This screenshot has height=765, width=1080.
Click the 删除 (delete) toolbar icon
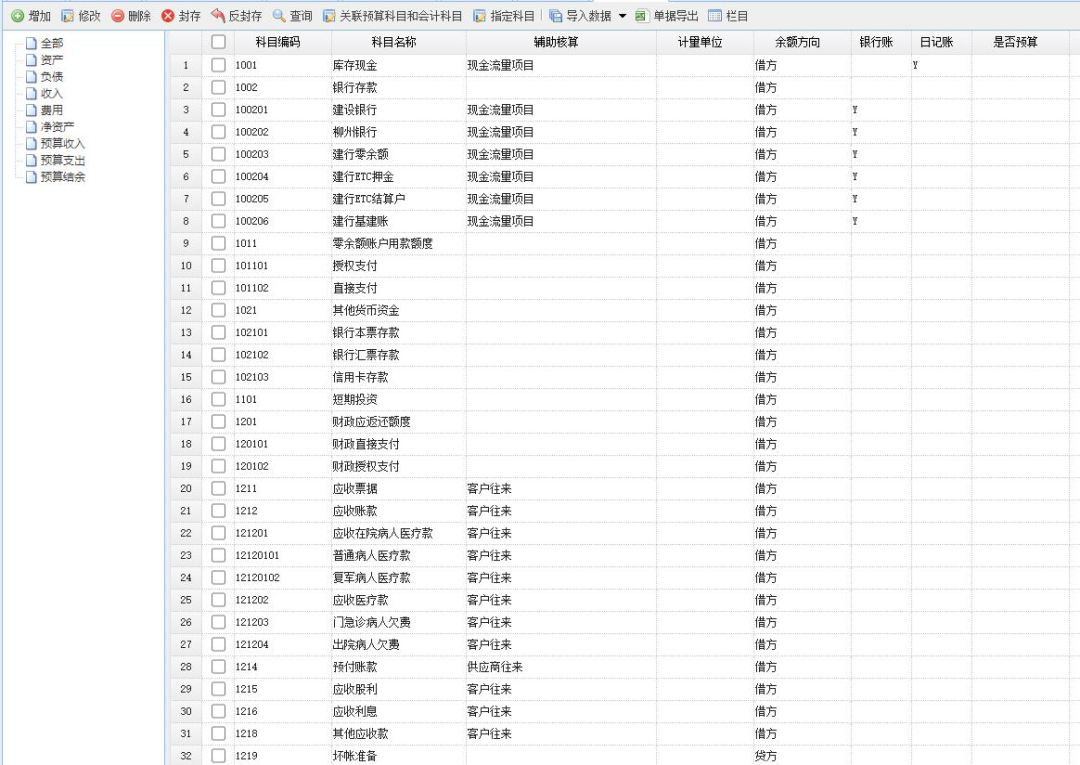click(118, 16)
